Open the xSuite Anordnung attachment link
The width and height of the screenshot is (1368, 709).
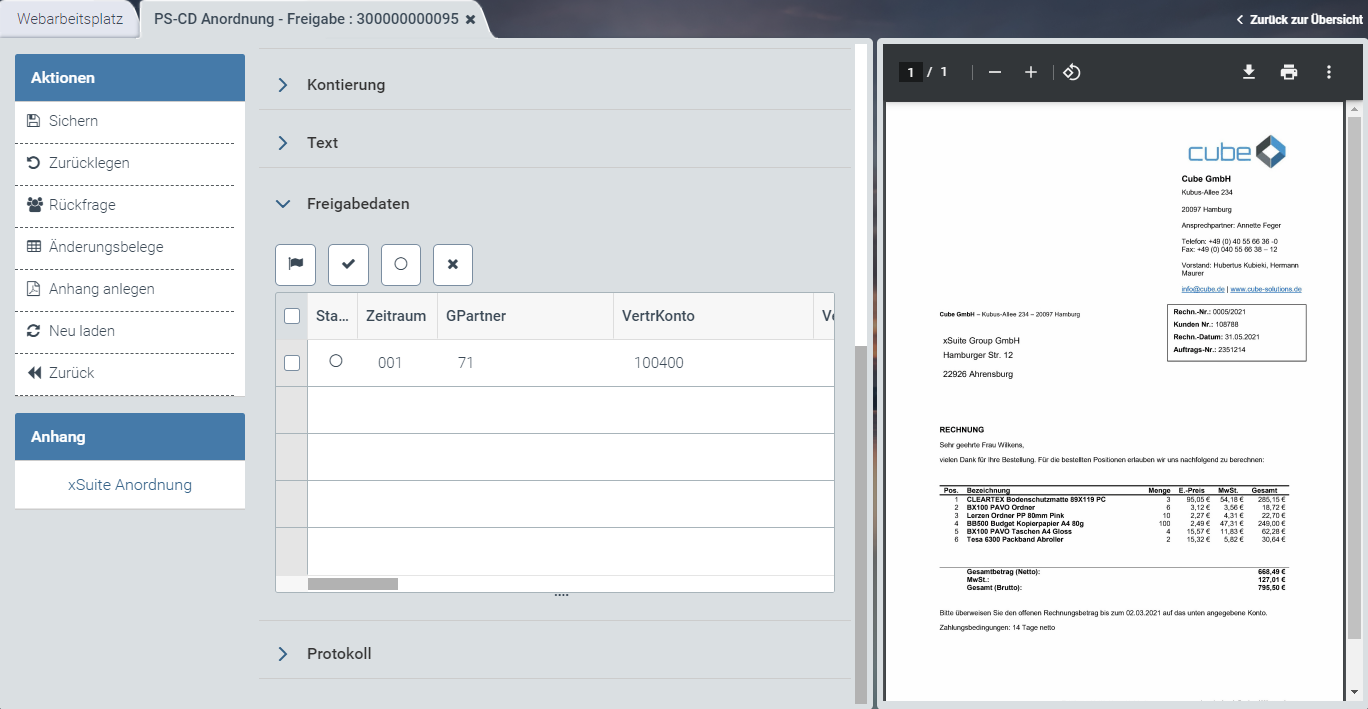(130, 485)
